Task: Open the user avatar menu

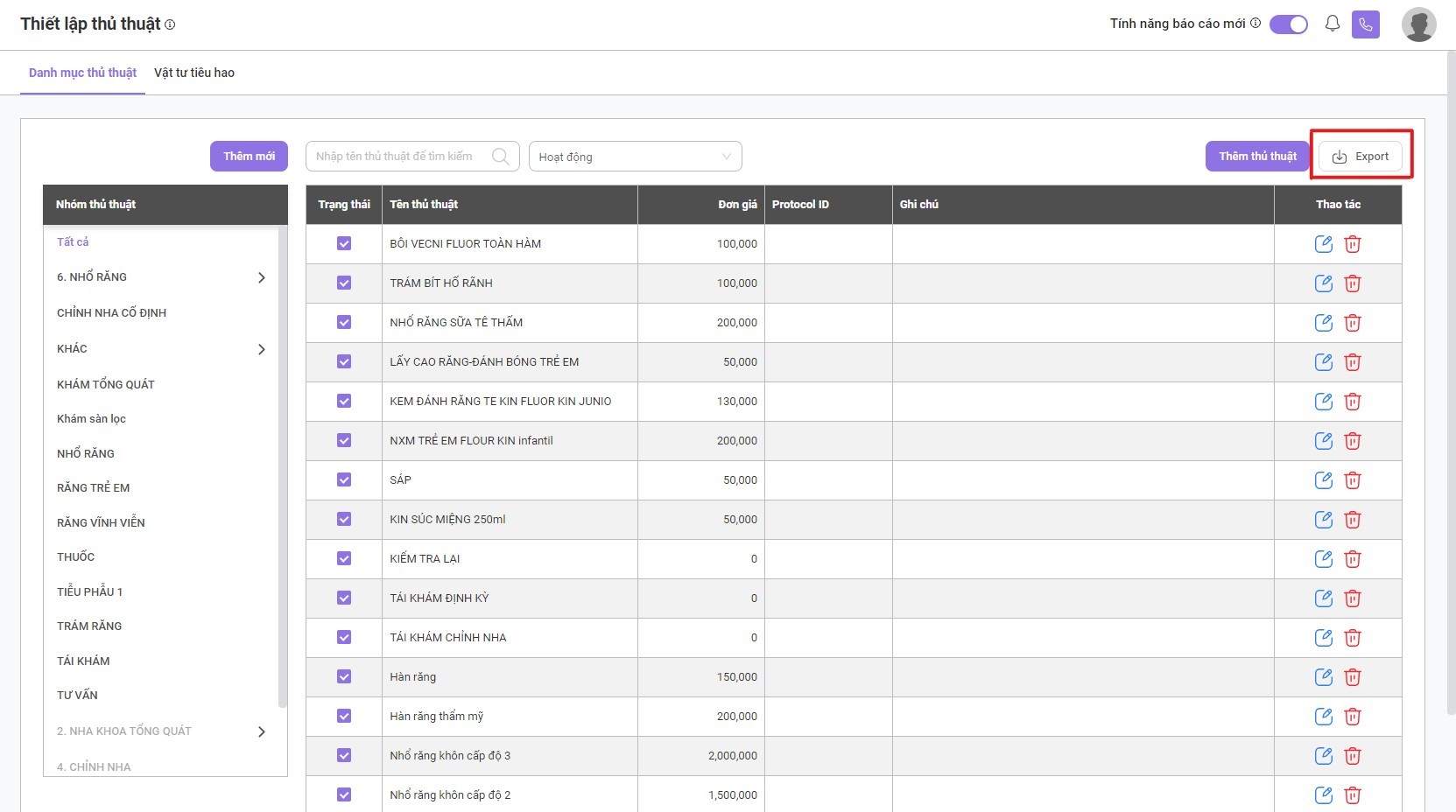Action: (1418, 24)
